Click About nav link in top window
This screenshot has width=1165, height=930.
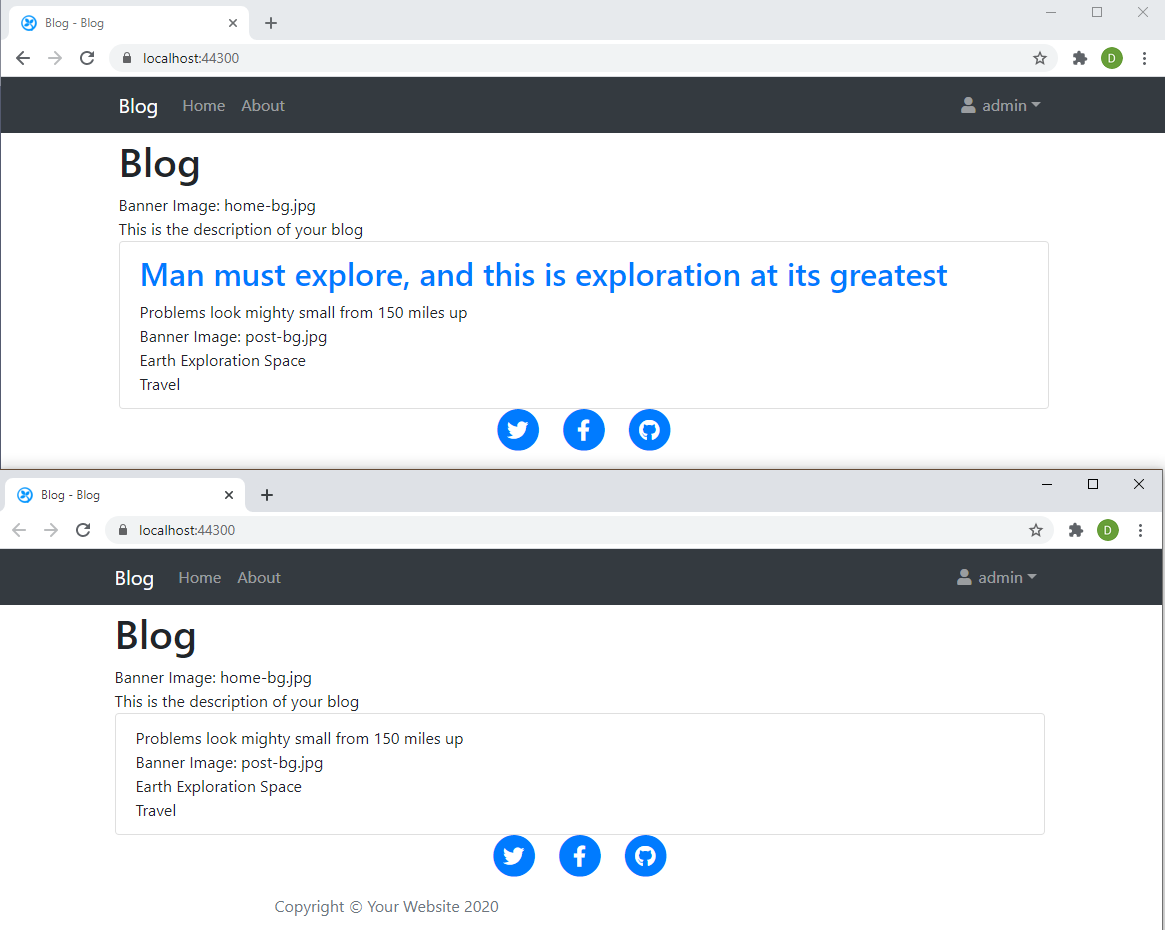[263, 105]
